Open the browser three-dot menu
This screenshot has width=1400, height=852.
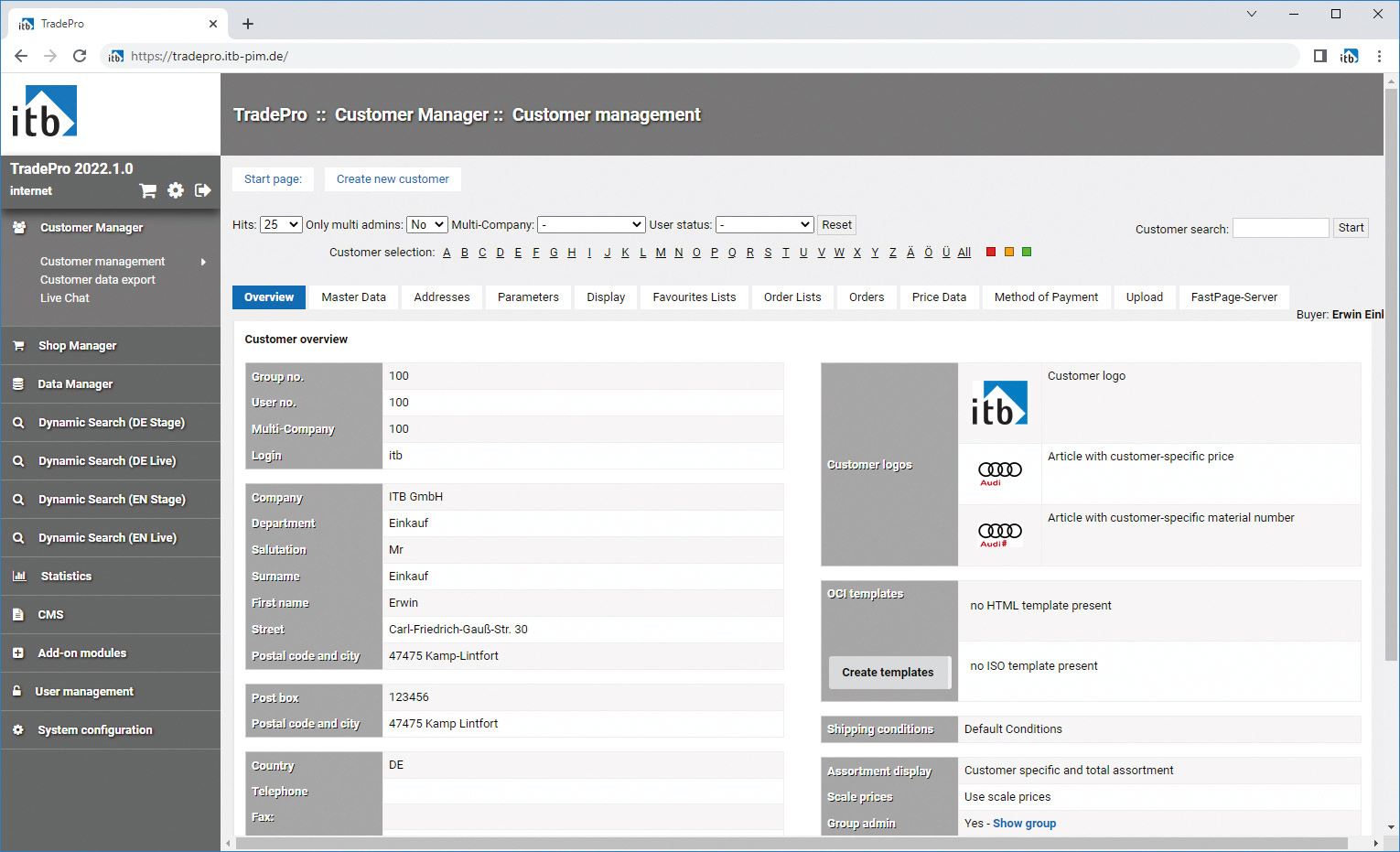pos(1379,56)
